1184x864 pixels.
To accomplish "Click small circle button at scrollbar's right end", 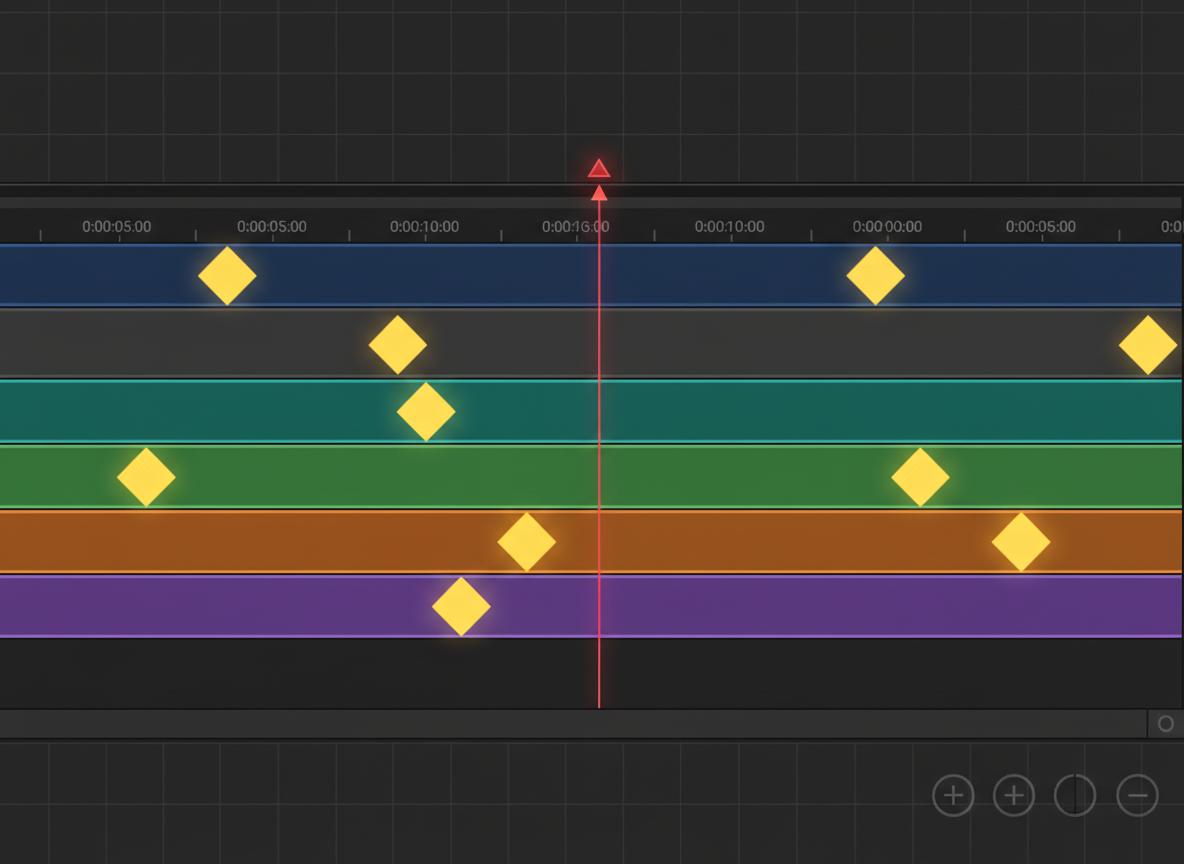I will 1165,724.
